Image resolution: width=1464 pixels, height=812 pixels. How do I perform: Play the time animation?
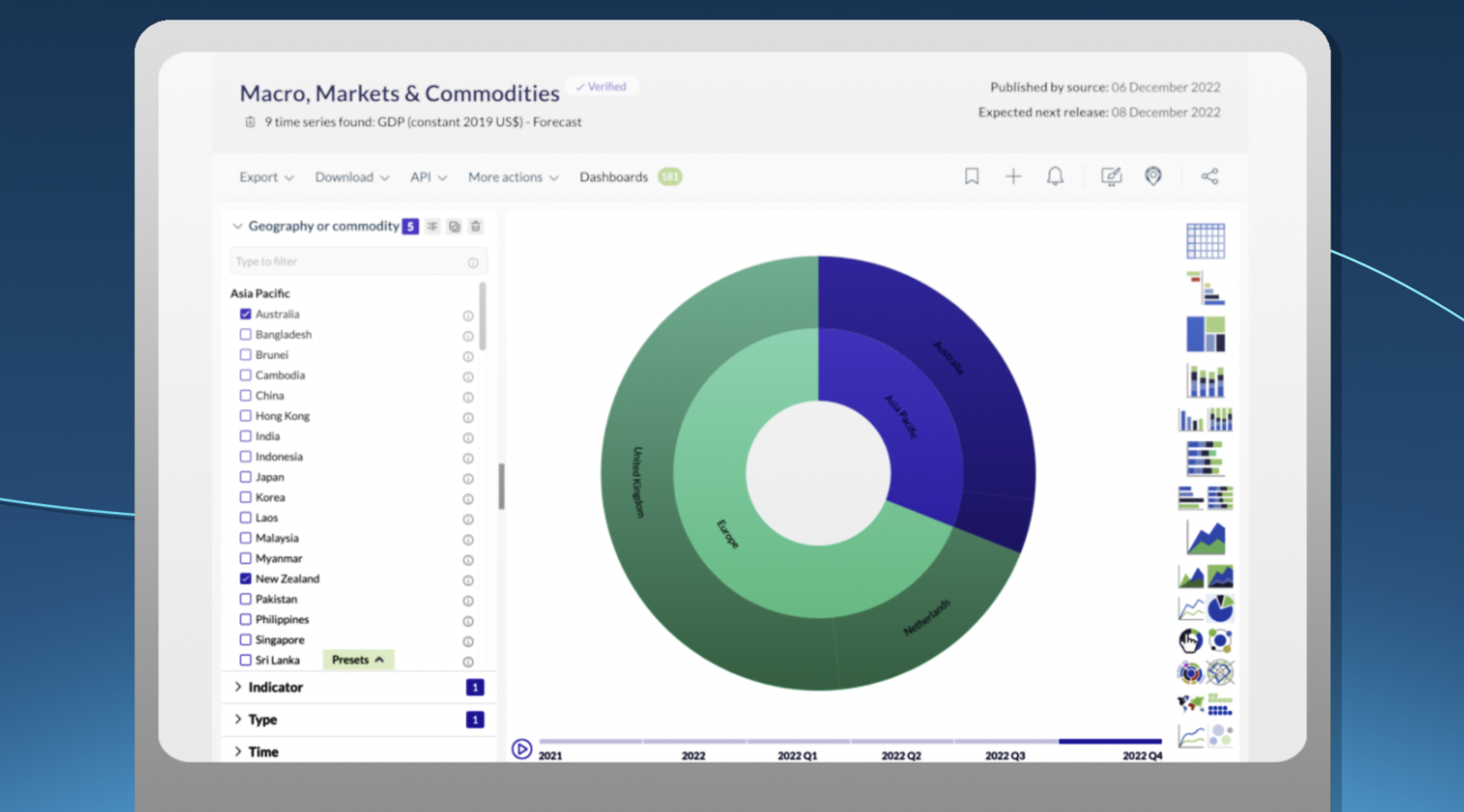[x=521, y=749]
